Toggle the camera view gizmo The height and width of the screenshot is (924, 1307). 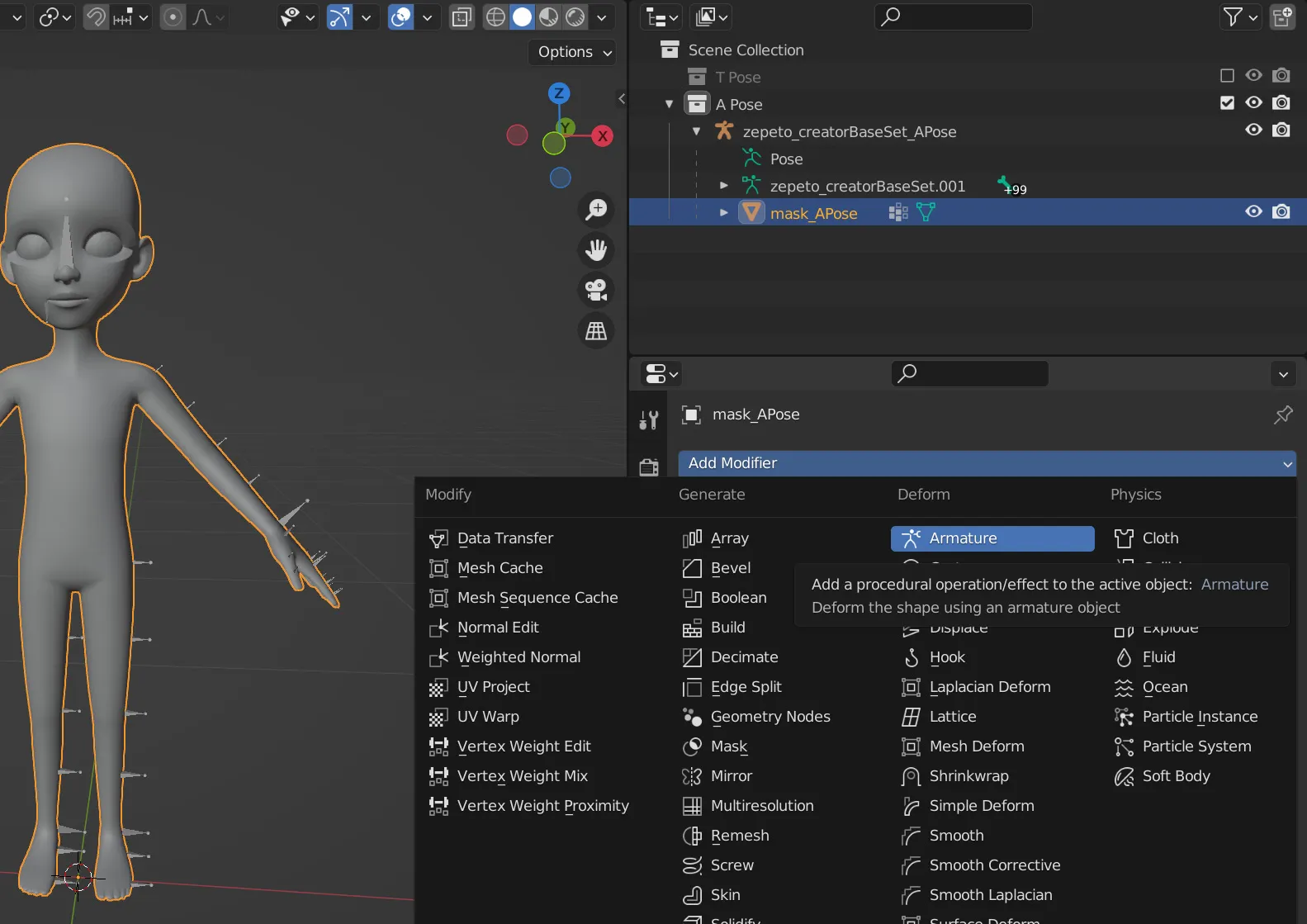[596, 290]
